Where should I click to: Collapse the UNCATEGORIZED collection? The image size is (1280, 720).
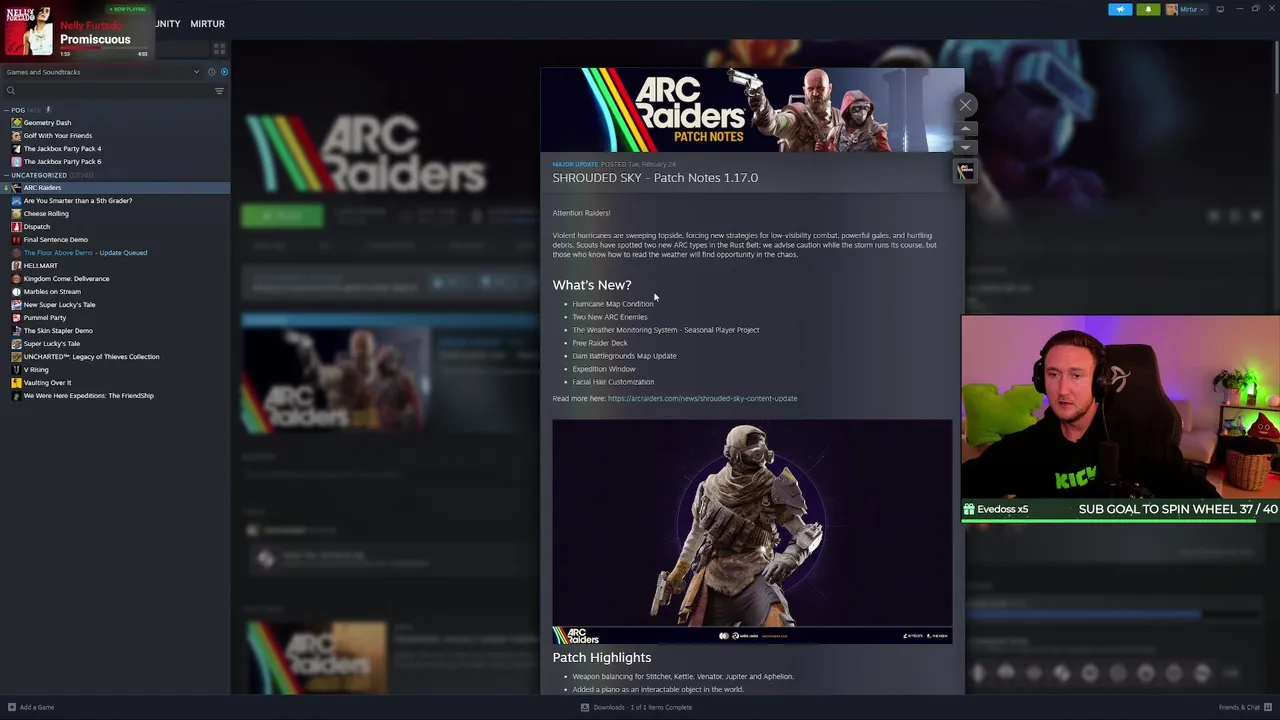click(x=6, y=175)
